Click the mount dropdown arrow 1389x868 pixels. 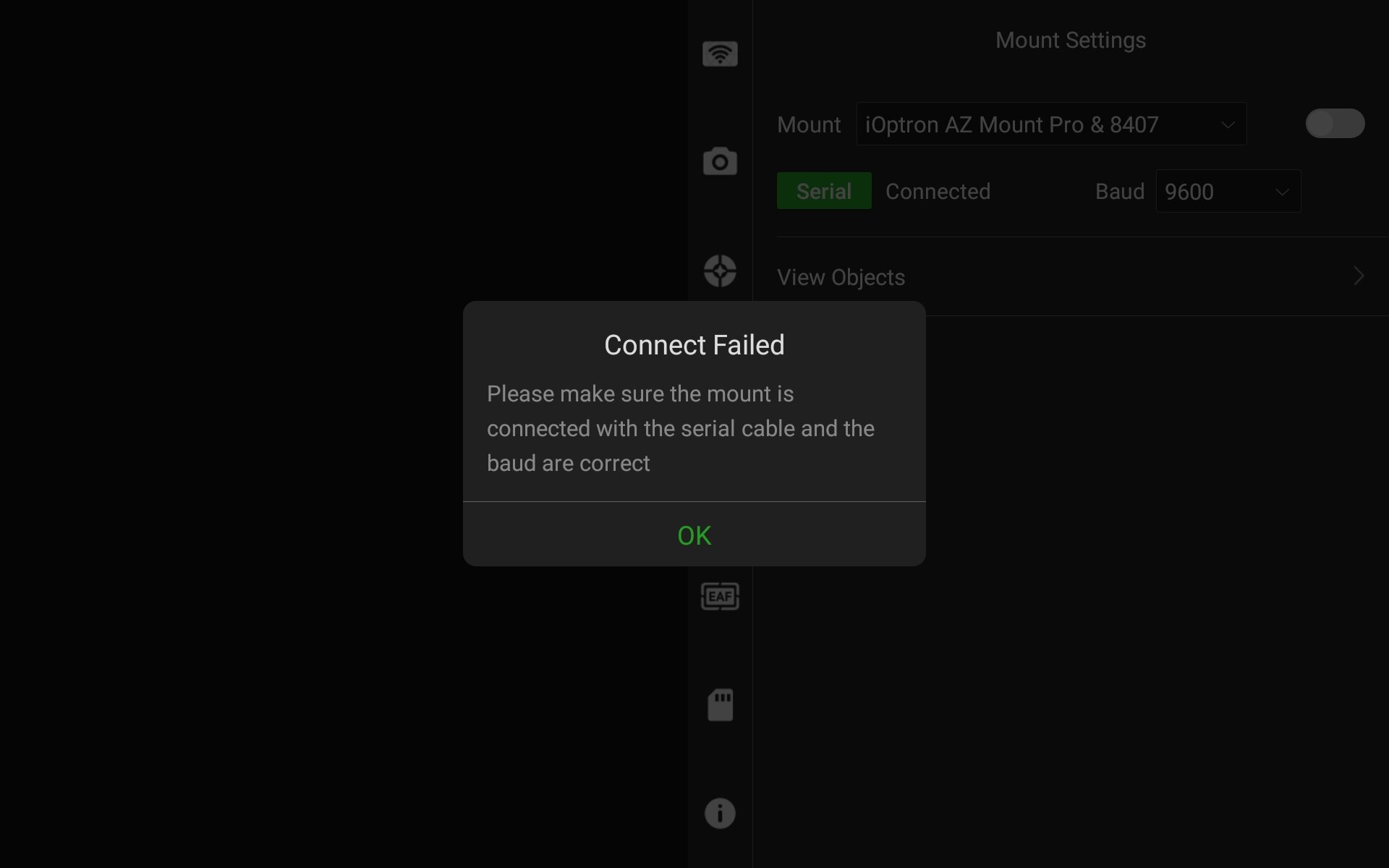1228,124
